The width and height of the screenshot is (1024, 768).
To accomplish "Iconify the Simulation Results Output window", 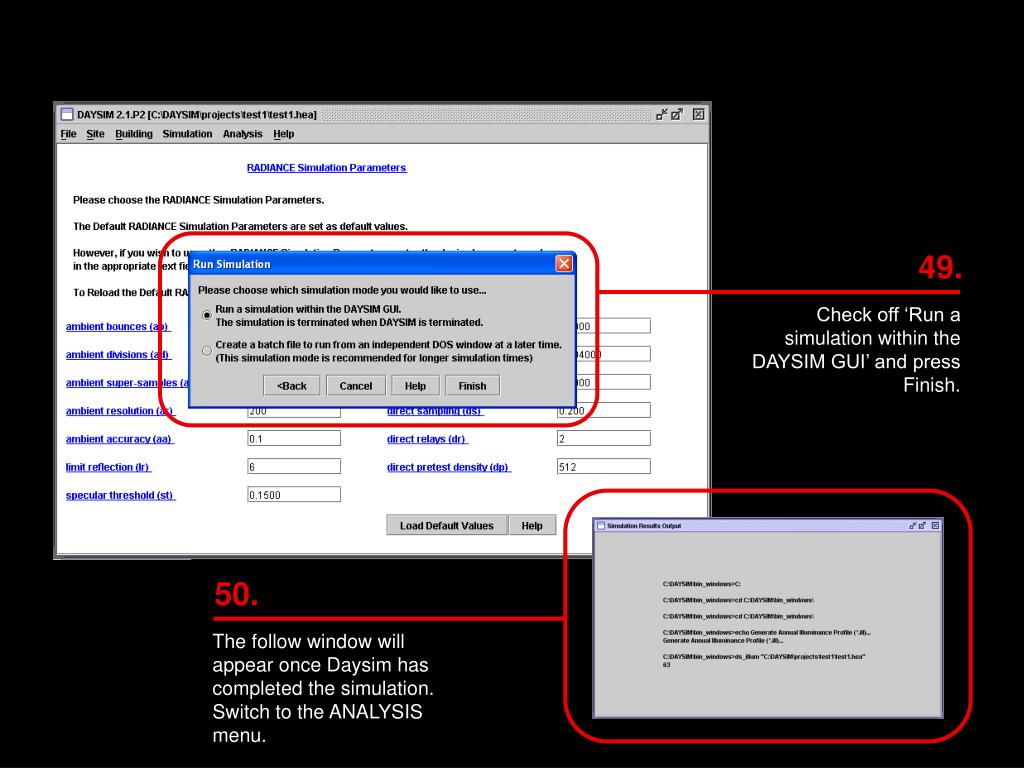I will tap(912, 526).
